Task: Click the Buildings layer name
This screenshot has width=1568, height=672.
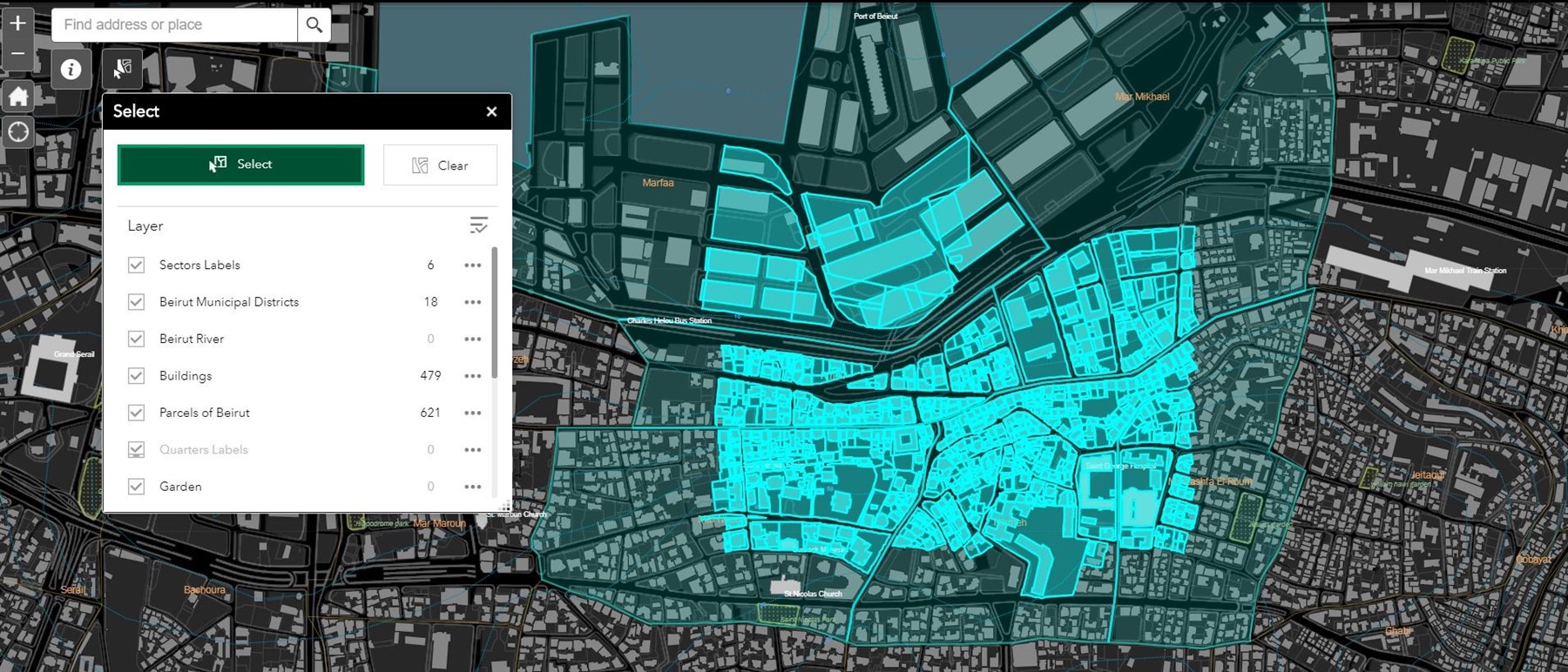Action: [186, 376]
